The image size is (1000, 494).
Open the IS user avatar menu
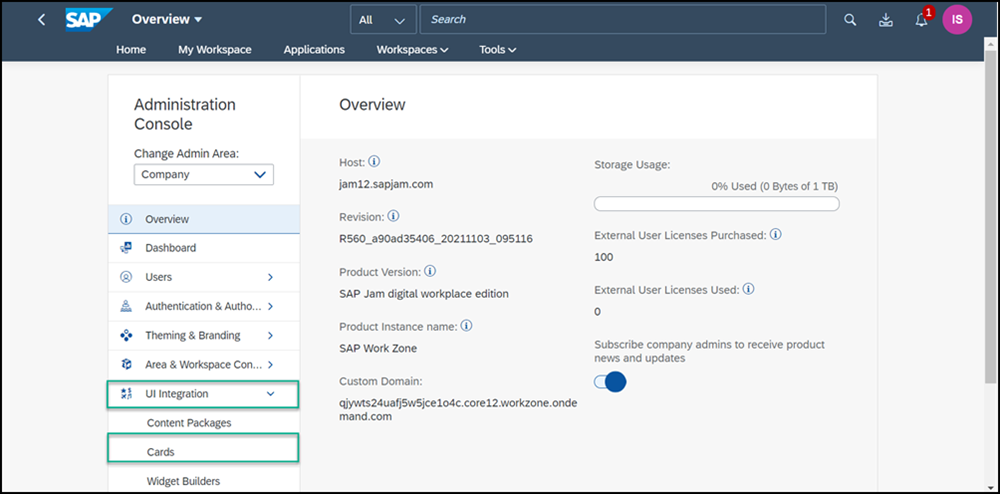click(957, 20)
